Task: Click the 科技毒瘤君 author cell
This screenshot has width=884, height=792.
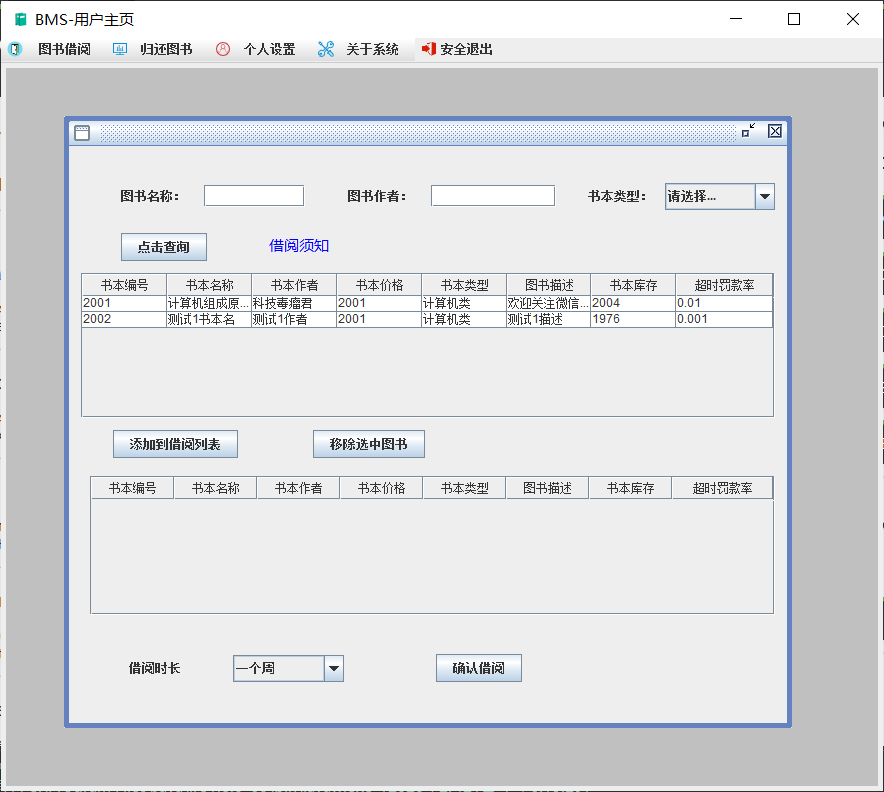Action: point(294,303)
